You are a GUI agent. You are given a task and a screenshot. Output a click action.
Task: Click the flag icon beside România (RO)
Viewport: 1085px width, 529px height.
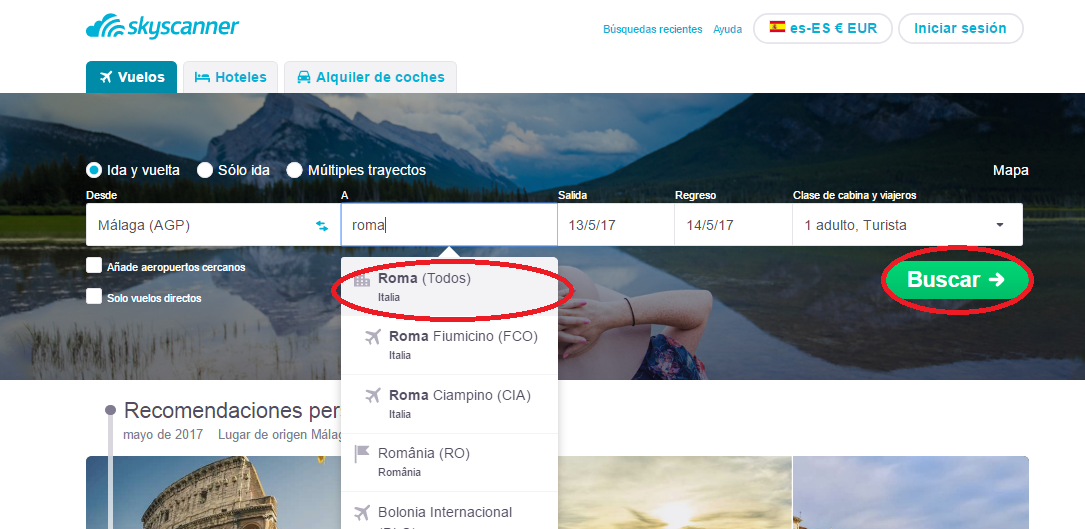[x=362, y=454]
